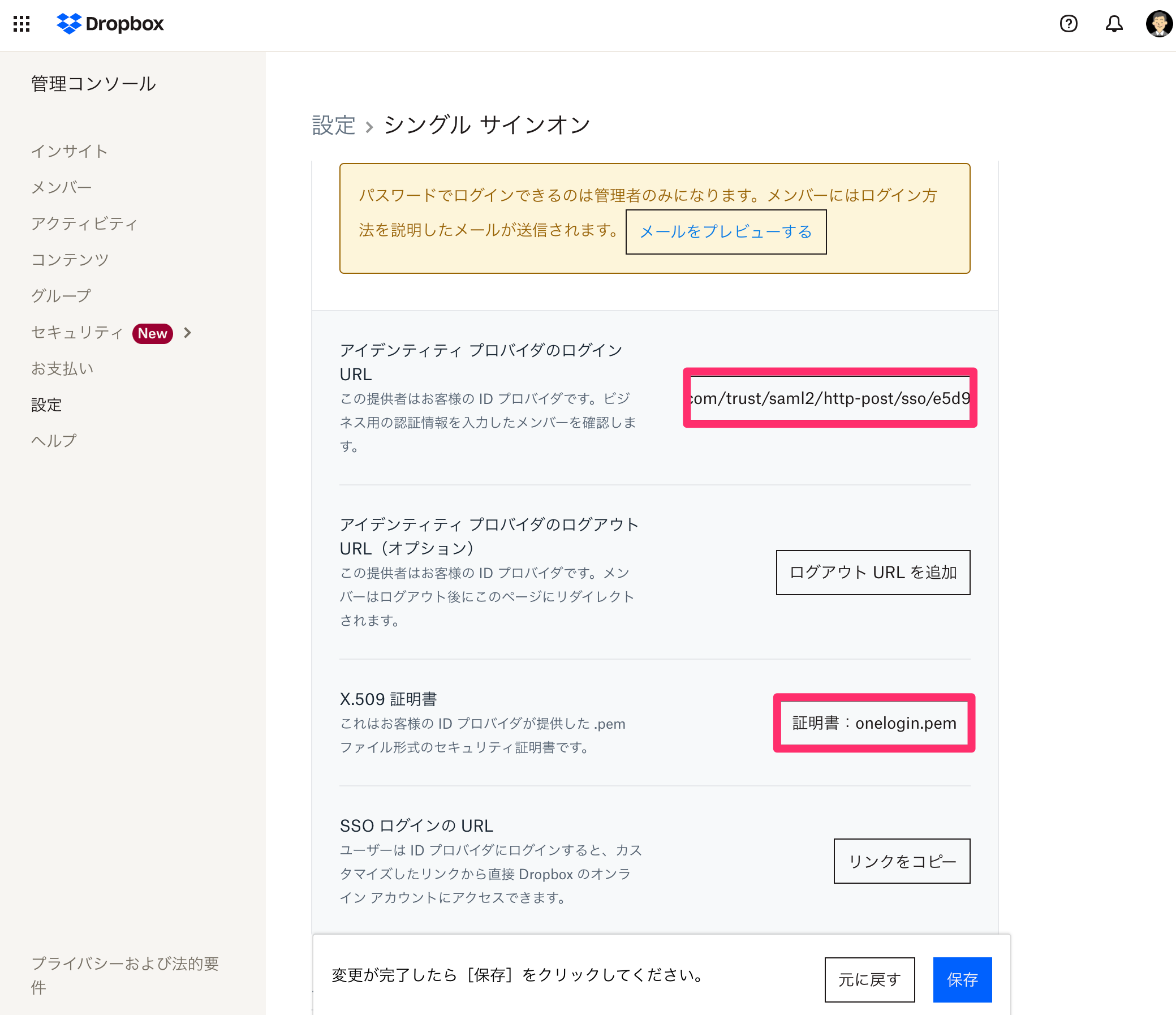Open コンテンツ in sidebar
Image resolution: width=1176 pixels, height=1015 pixels.
tap(70, 260)
